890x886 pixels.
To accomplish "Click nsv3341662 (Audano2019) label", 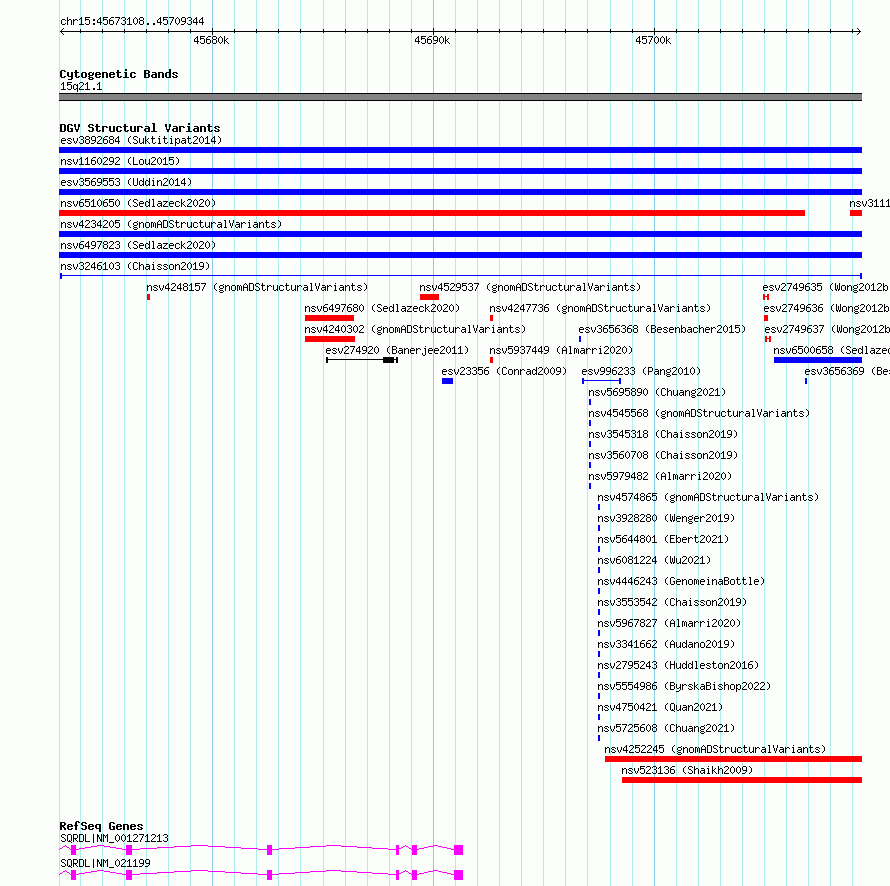I will pos(666,644).
